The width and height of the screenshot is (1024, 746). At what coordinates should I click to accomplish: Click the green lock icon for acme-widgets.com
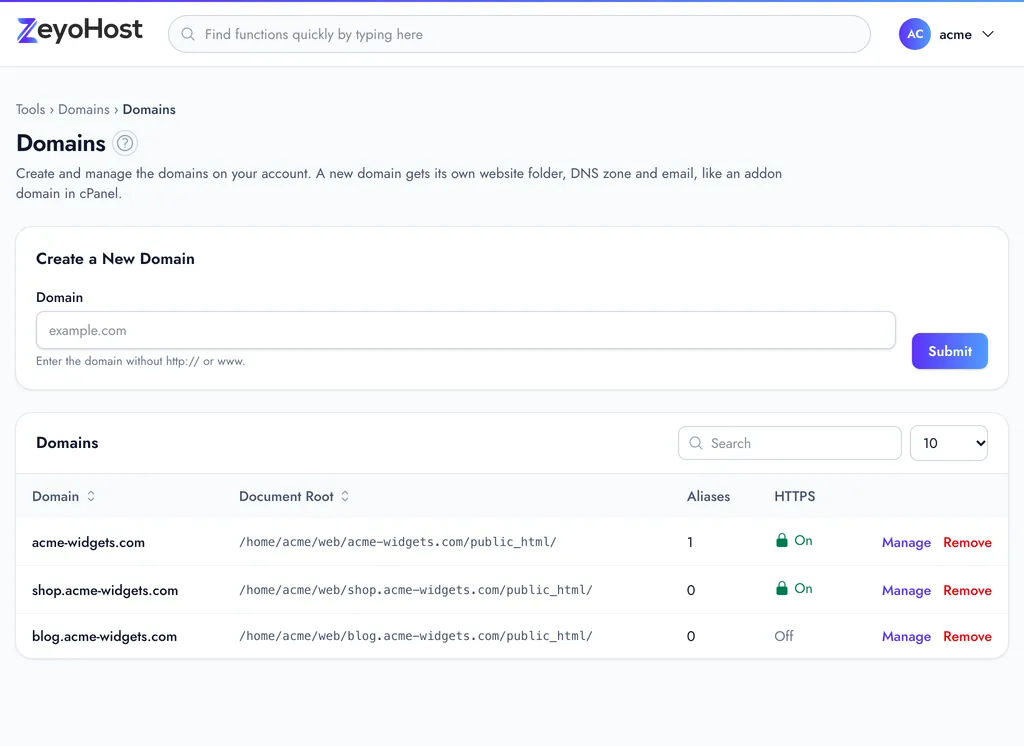coord(781,540)
